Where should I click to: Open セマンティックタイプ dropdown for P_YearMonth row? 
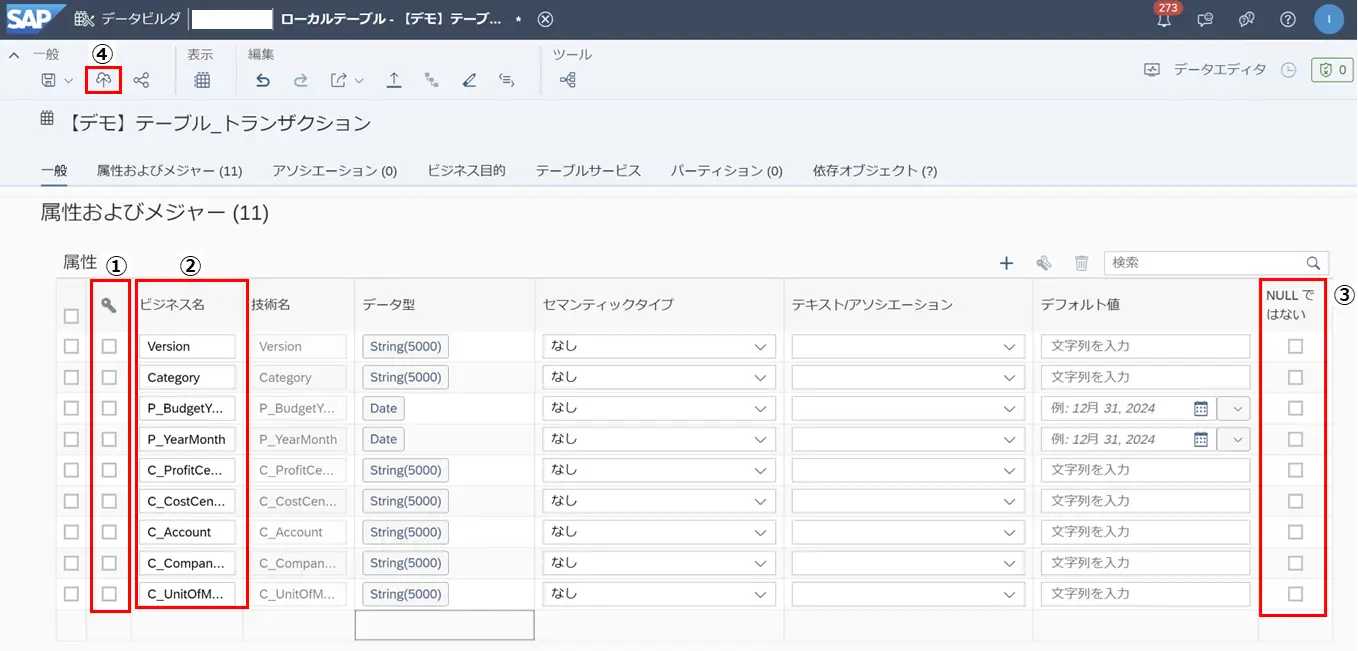[x=659, y=439]
